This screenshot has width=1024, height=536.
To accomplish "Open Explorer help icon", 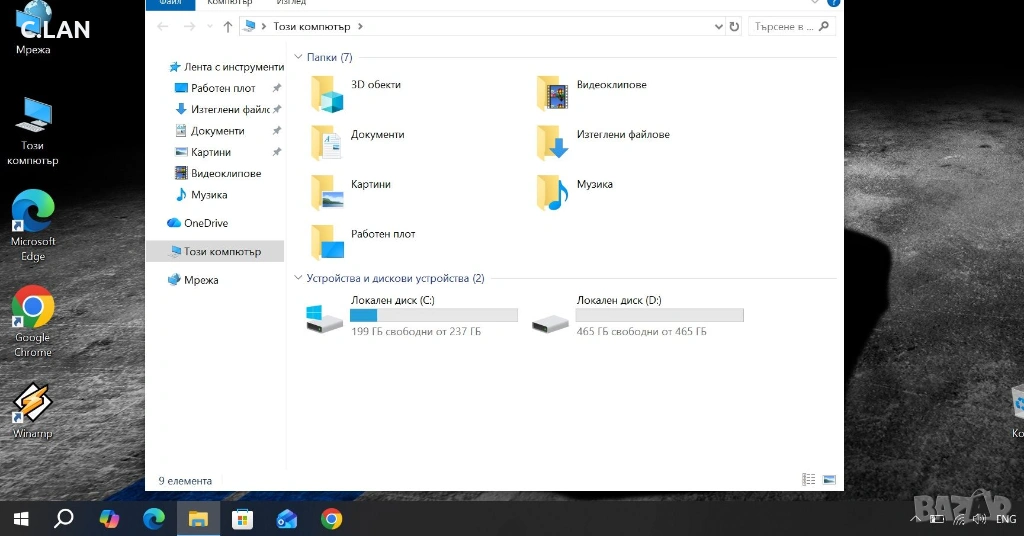I will pos(834,3).
